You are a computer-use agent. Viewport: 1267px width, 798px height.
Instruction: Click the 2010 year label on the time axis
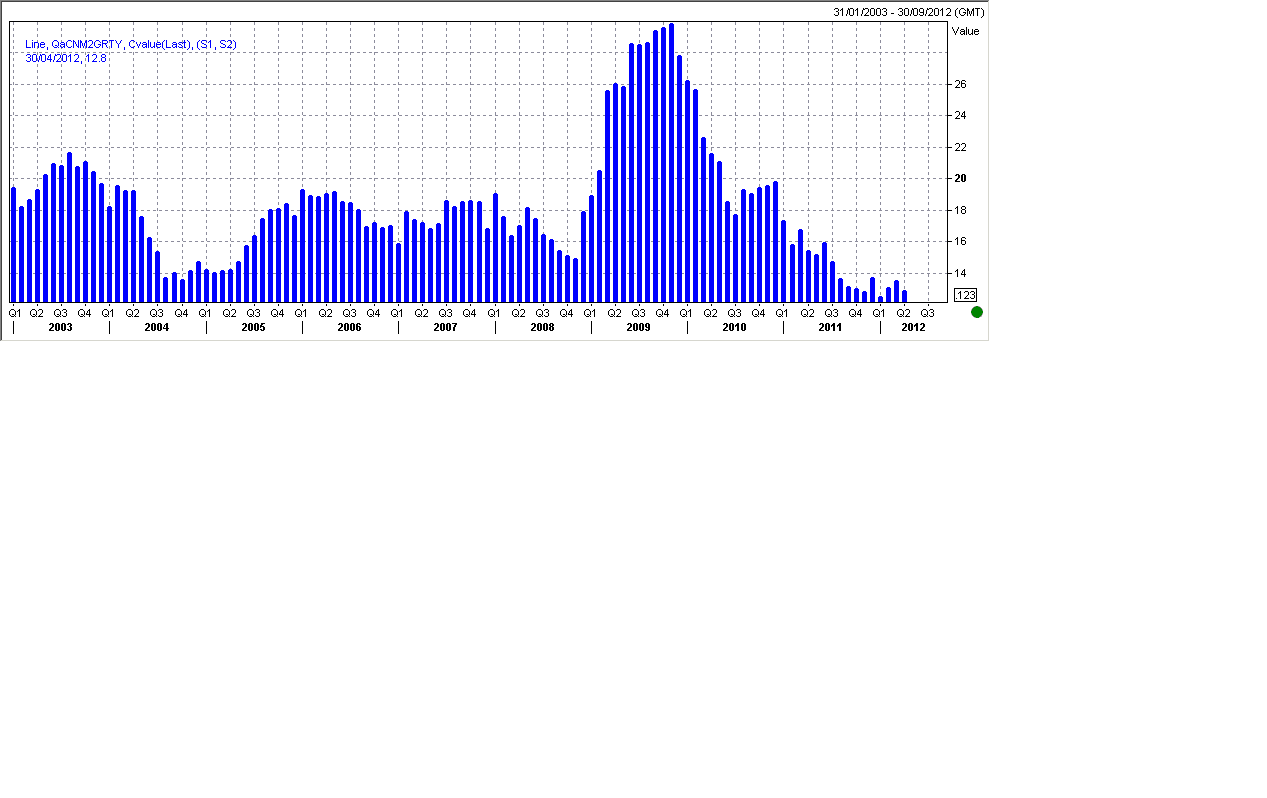(x=734, y=328)
